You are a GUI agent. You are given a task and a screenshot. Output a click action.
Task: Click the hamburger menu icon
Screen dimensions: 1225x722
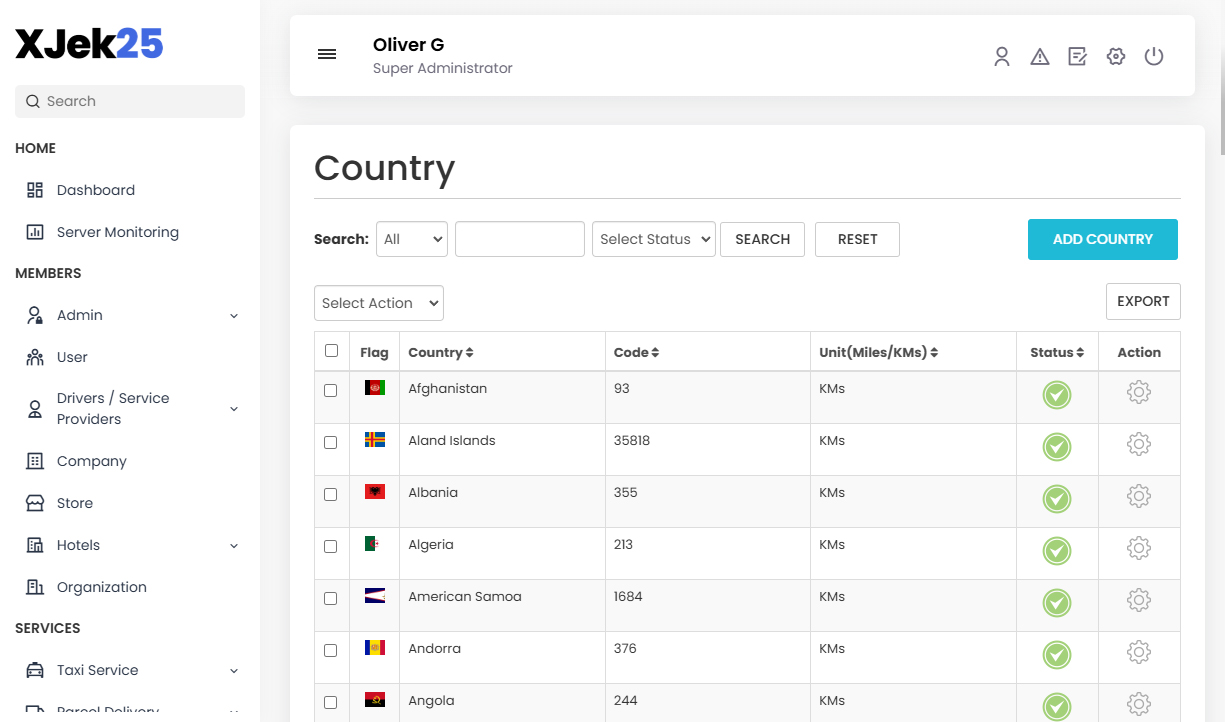327,55
